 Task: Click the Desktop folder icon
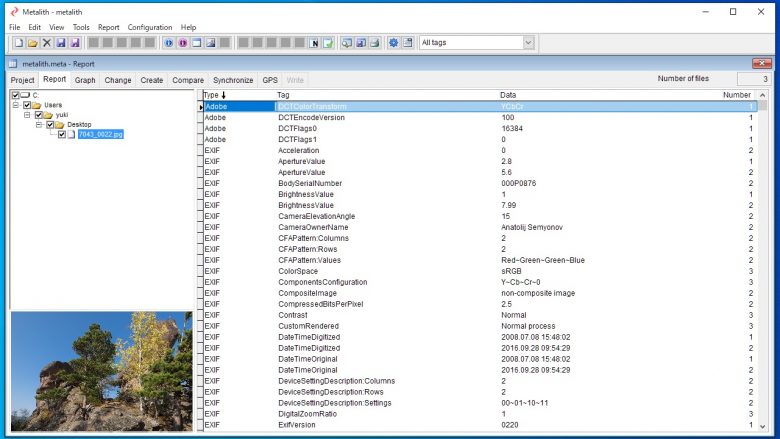pos(60,124)
